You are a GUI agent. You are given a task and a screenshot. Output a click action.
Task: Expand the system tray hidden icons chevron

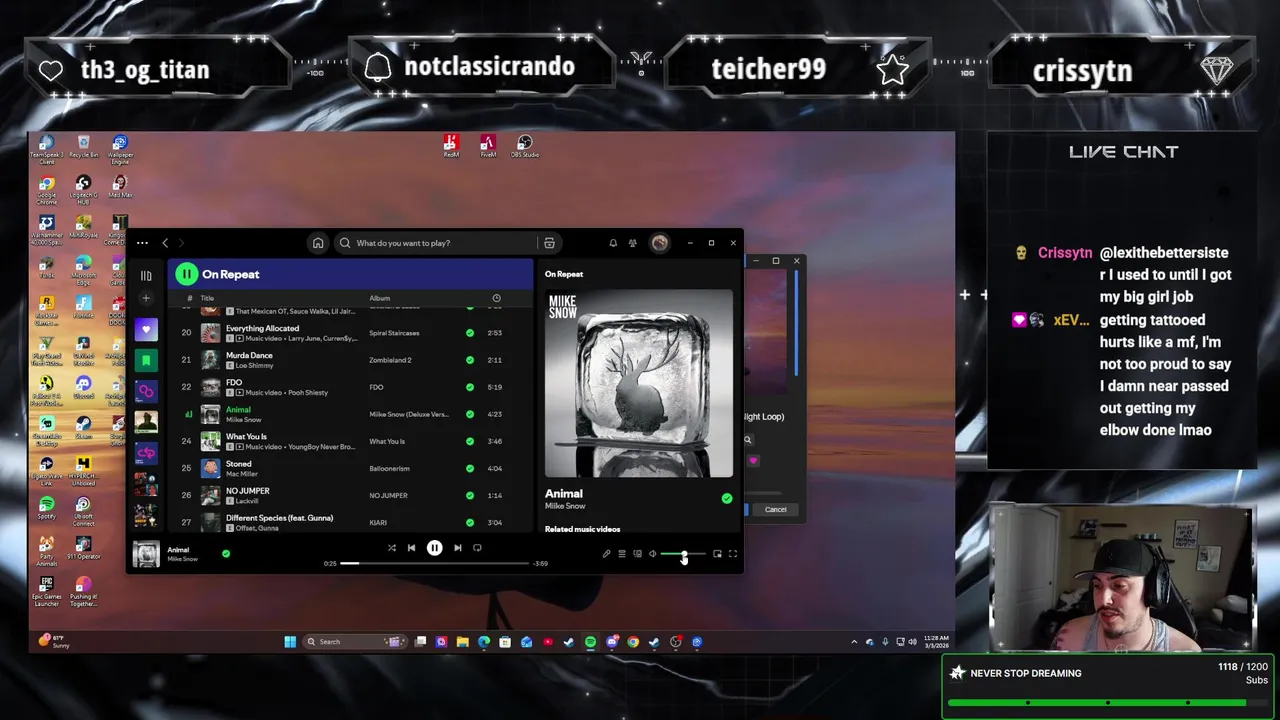point(854,642)
